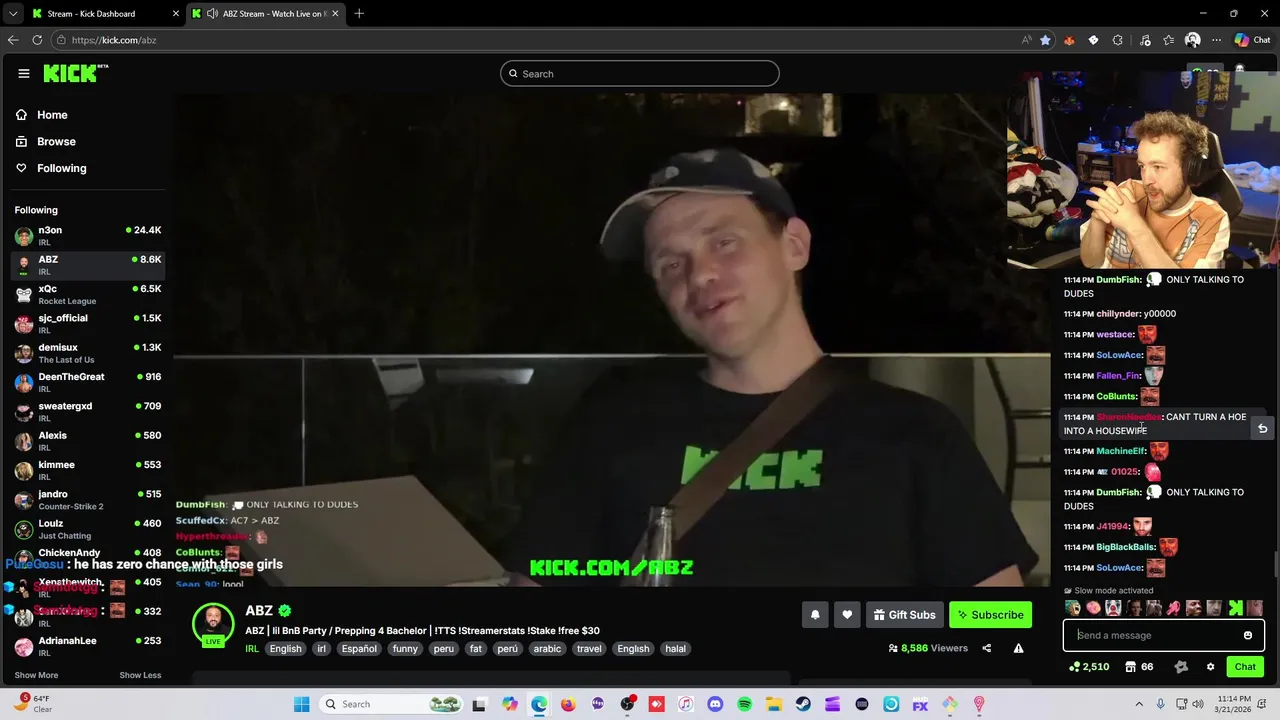Open channel points 2,510 icon
The width and height of the screenshot is (1280, 720).
(1089, 667)
